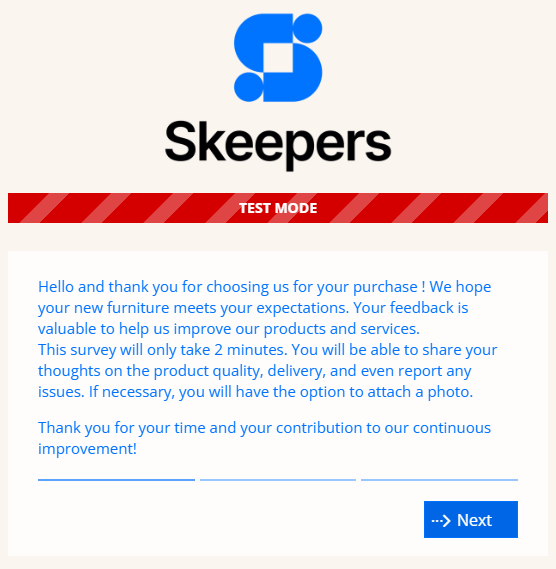Click the square cutout in the logo center

[278, 58]
